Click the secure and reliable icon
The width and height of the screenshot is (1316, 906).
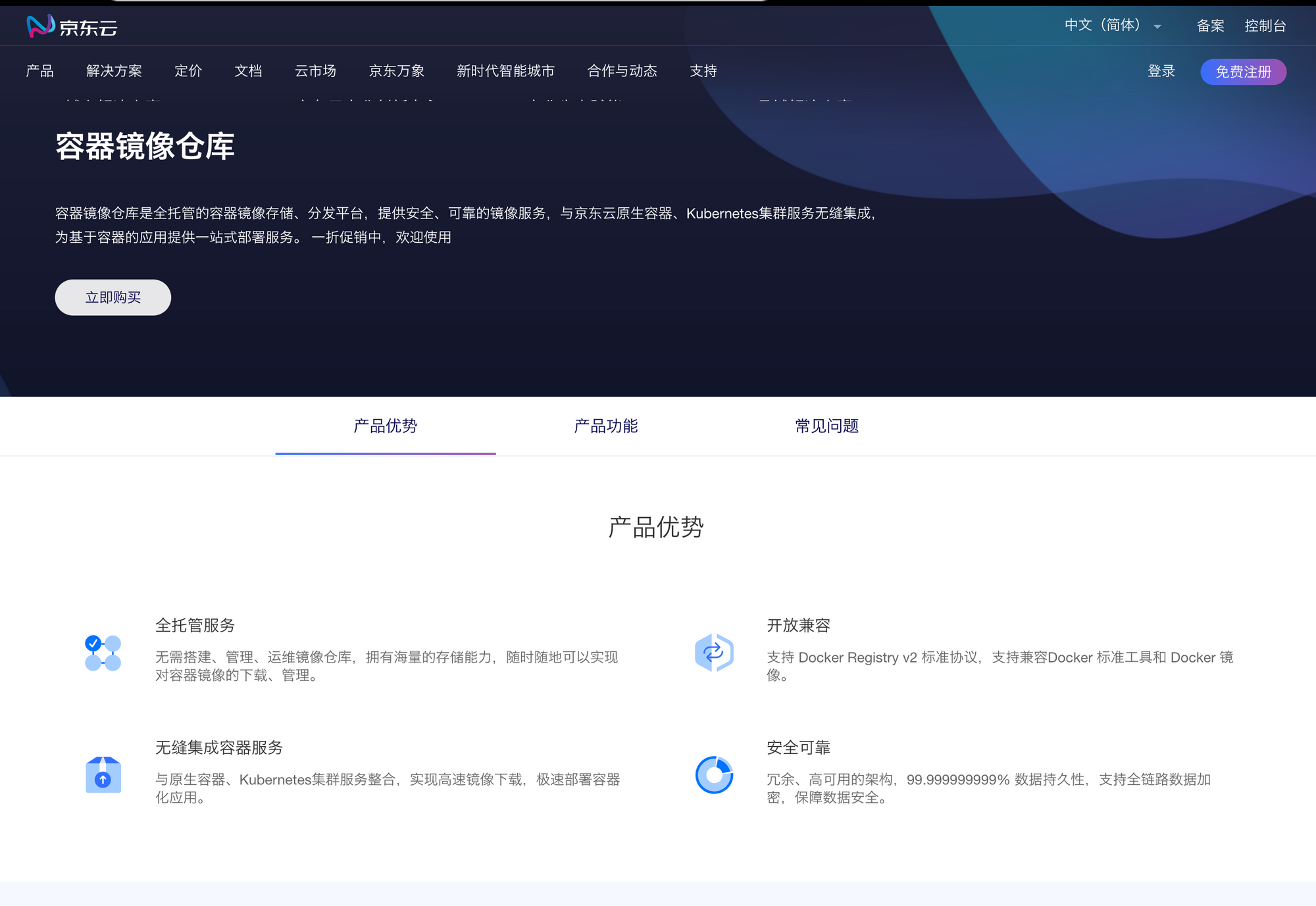click(x=714, y=775)
